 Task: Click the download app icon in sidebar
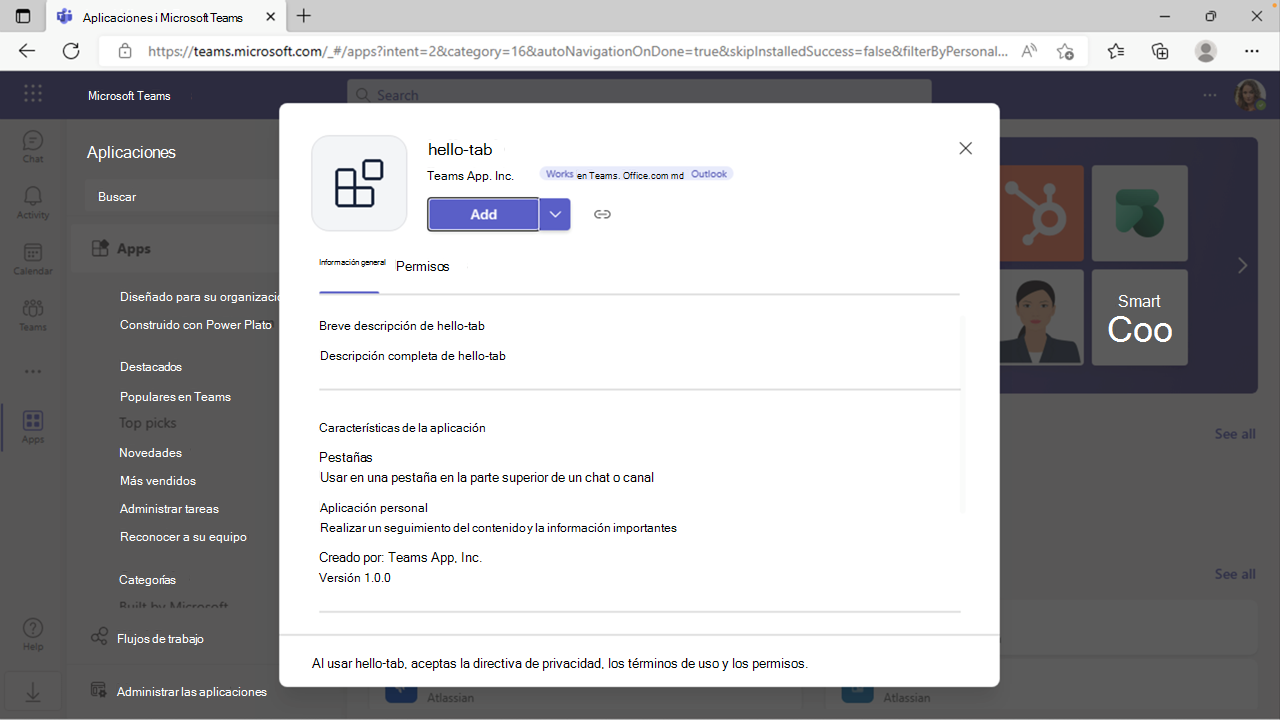33,691
